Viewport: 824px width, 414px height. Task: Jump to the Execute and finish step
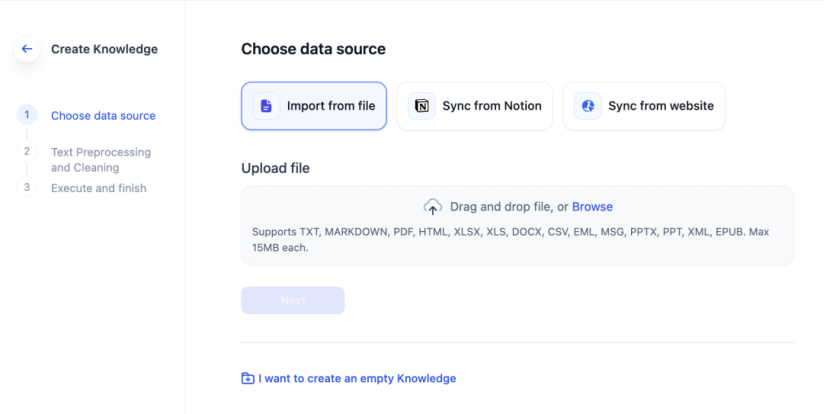tap(98, 188)
